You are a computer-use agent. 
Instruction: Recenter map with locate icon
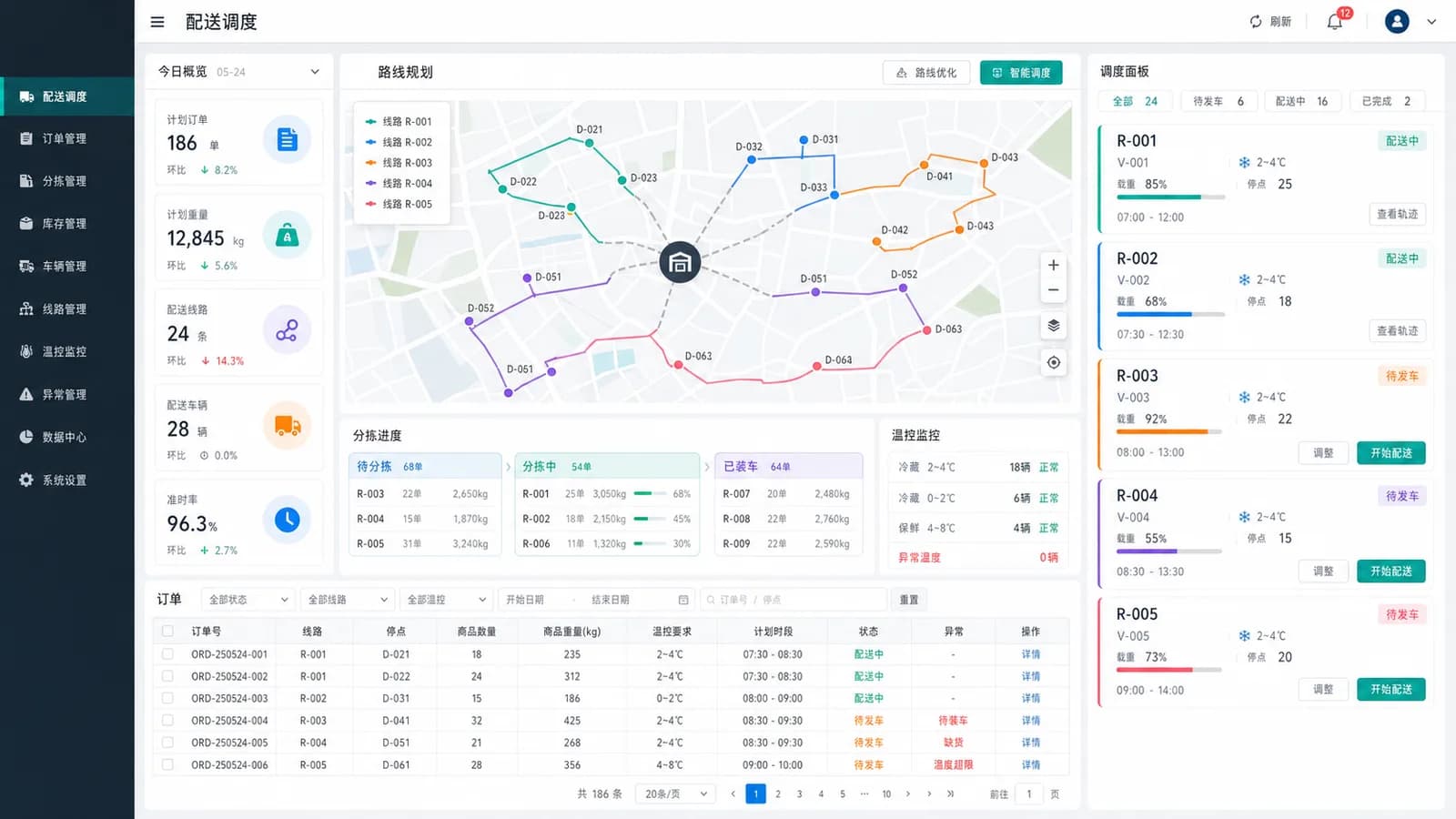pyautogui.click(x=1053, y=362)
